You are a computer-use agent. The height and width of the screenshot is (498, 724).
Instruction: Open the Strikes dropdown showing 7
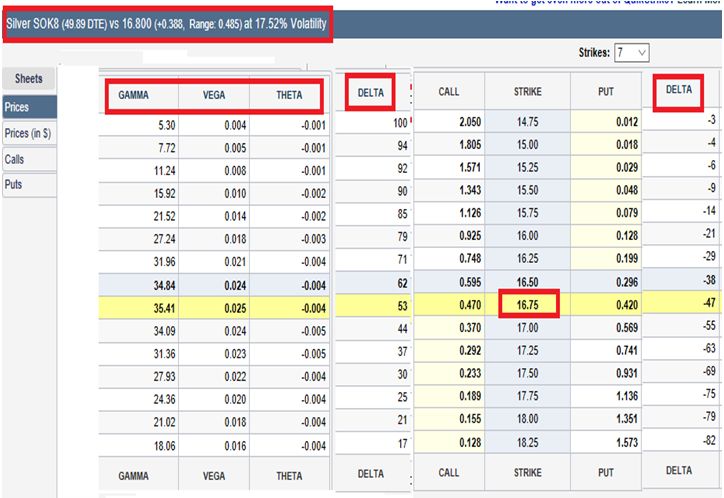click(x=632, y=53)
